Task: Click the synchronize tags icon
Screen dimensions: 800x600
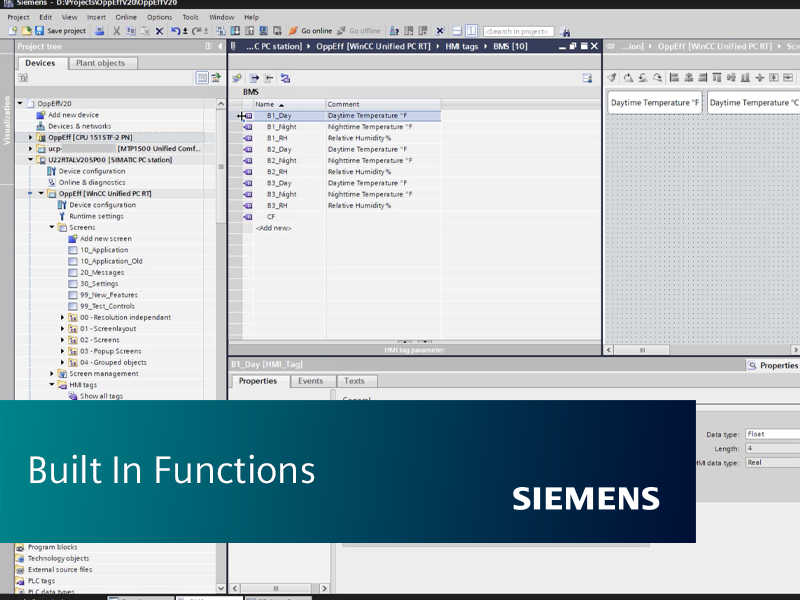Action: point(285,78)
